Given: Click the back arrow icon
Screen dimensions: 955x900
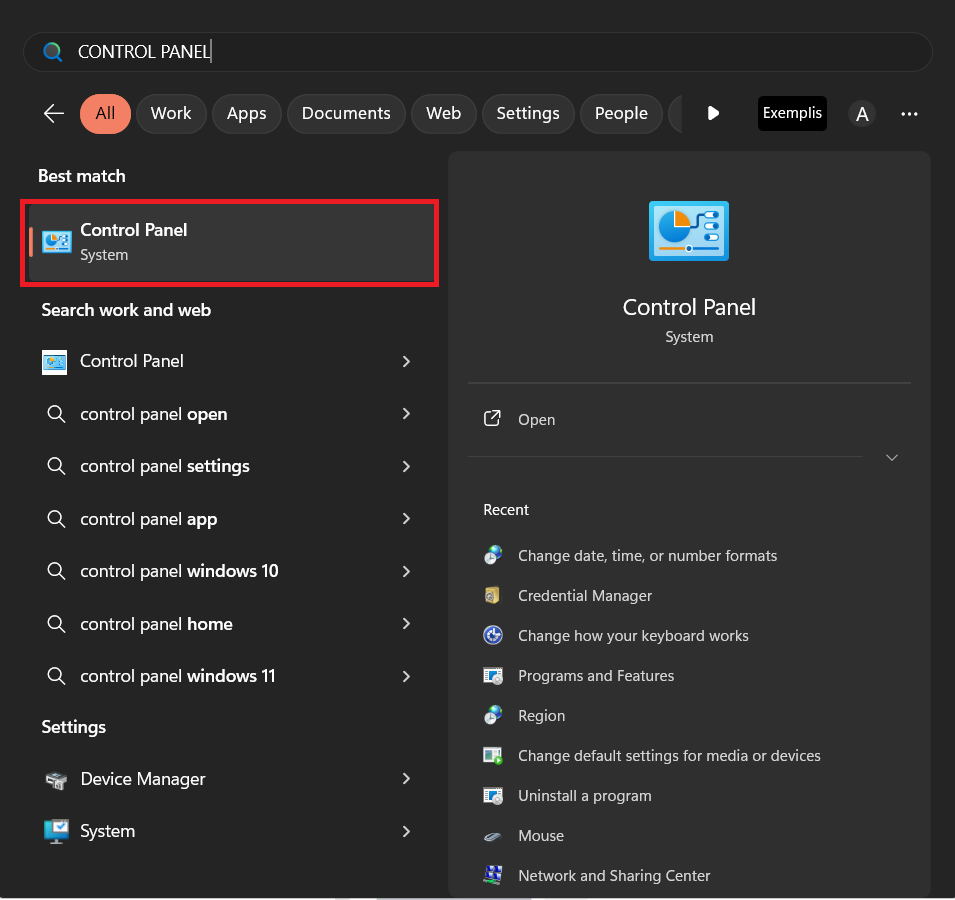Looking at the screenshot, I should click(54, 113).
